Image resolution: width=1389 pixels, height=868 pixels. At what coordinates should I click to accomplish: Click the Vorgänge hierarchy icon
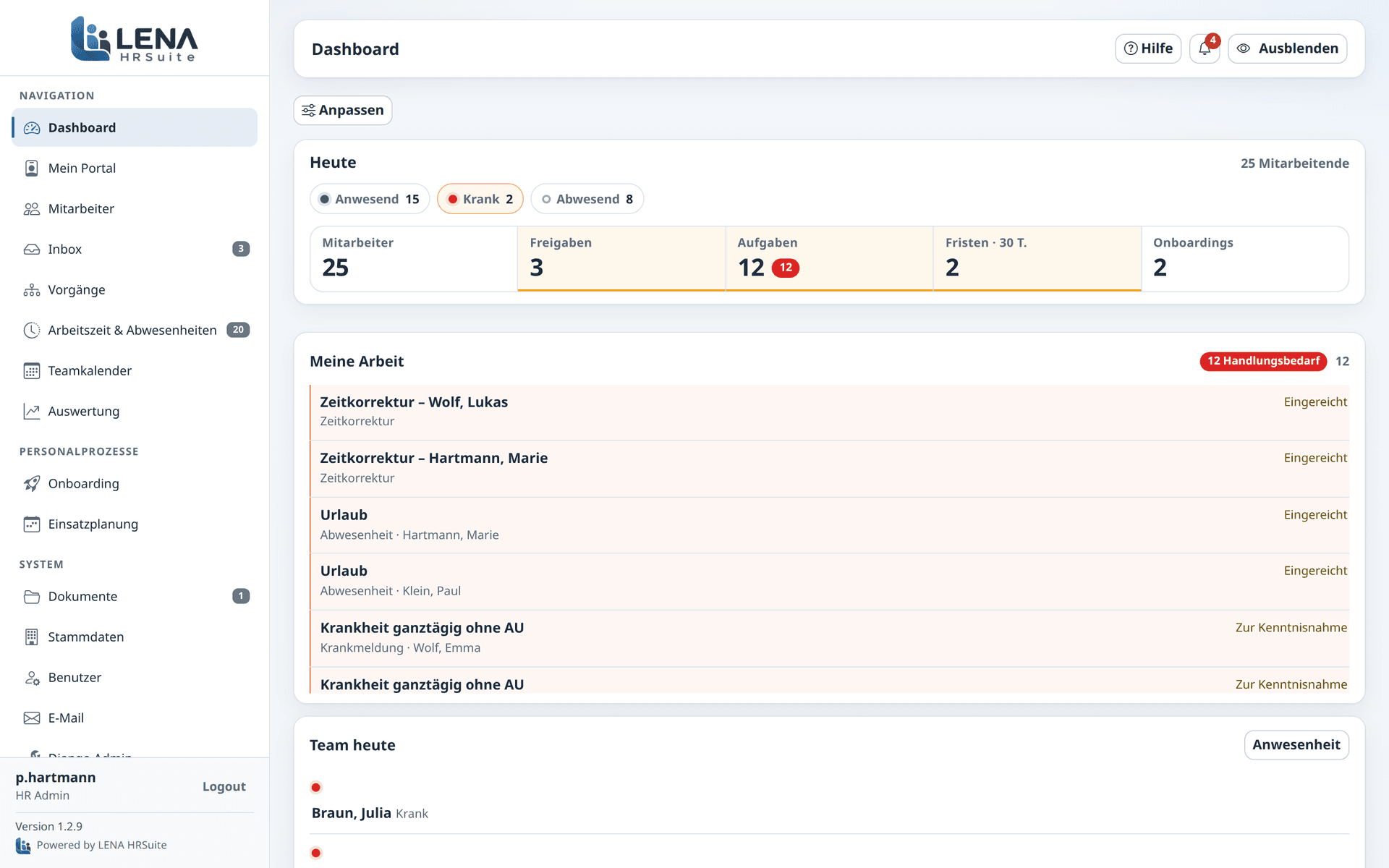click(32, 290)
